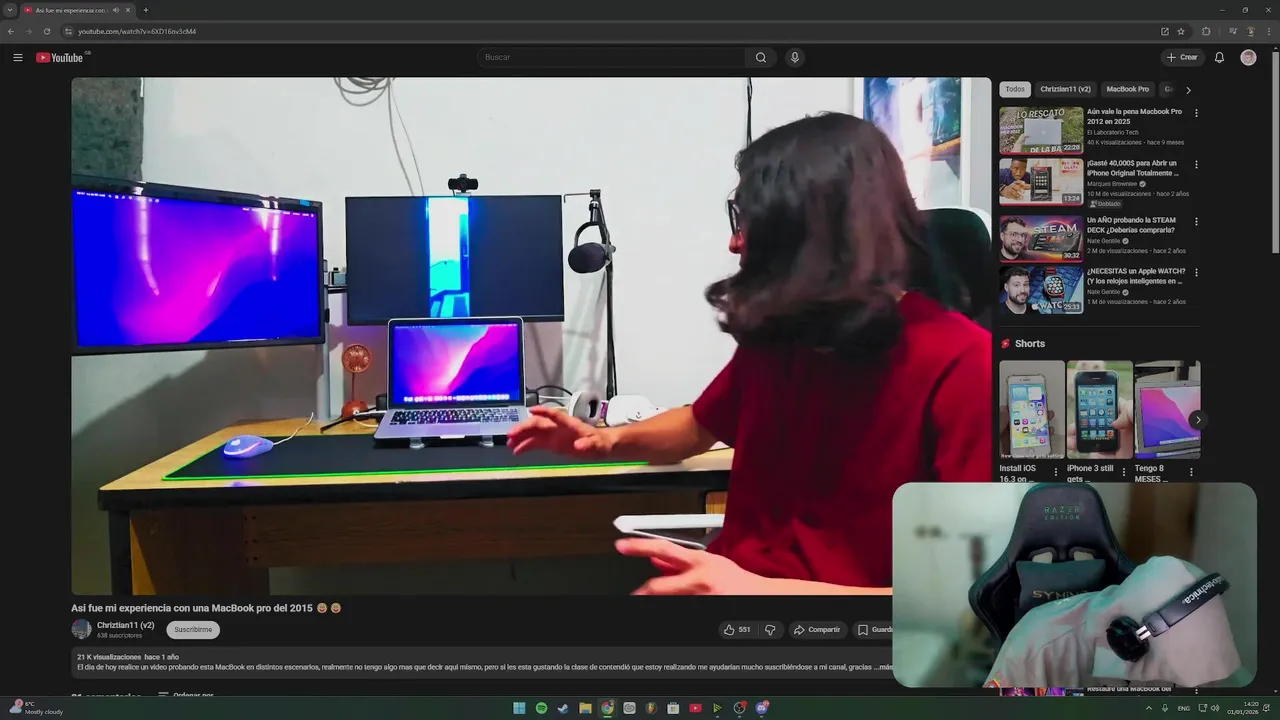Open video ¡Gasté 40,000$ para Abrir un iPhone
The image size is (1280, 720).
(1132, 168)
